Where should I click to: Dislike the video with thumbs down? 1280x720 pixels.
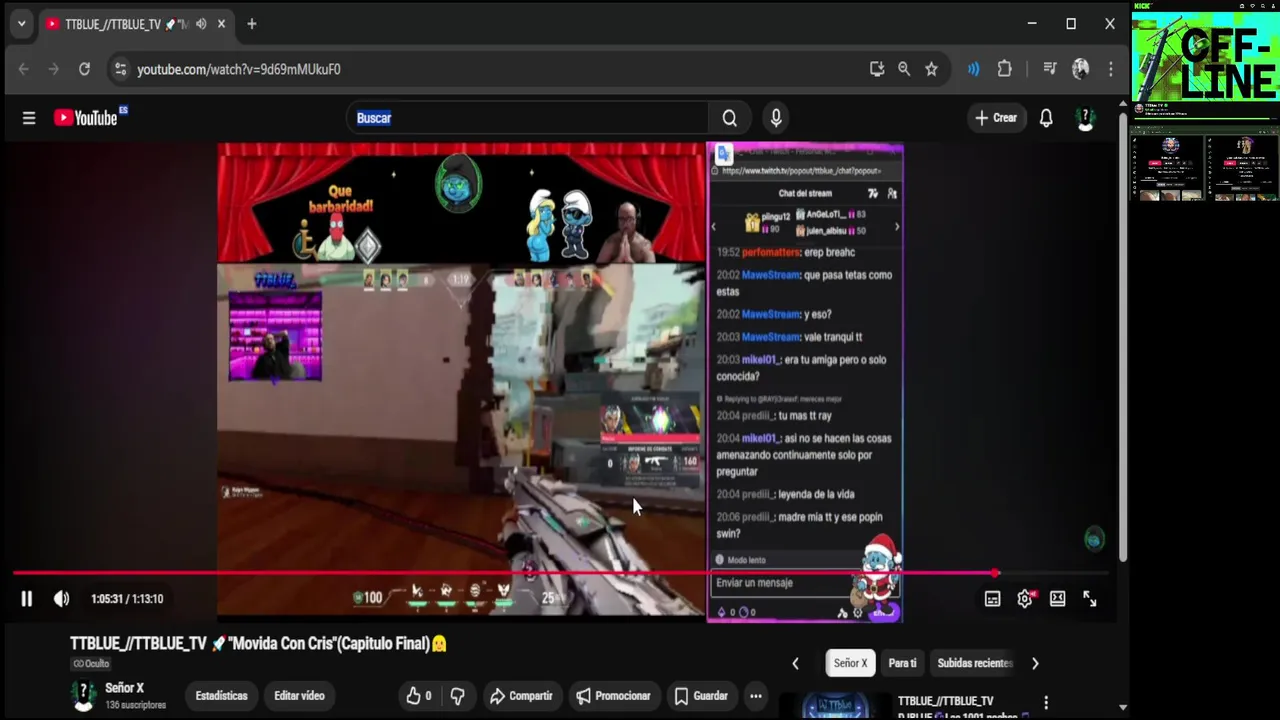458,696
